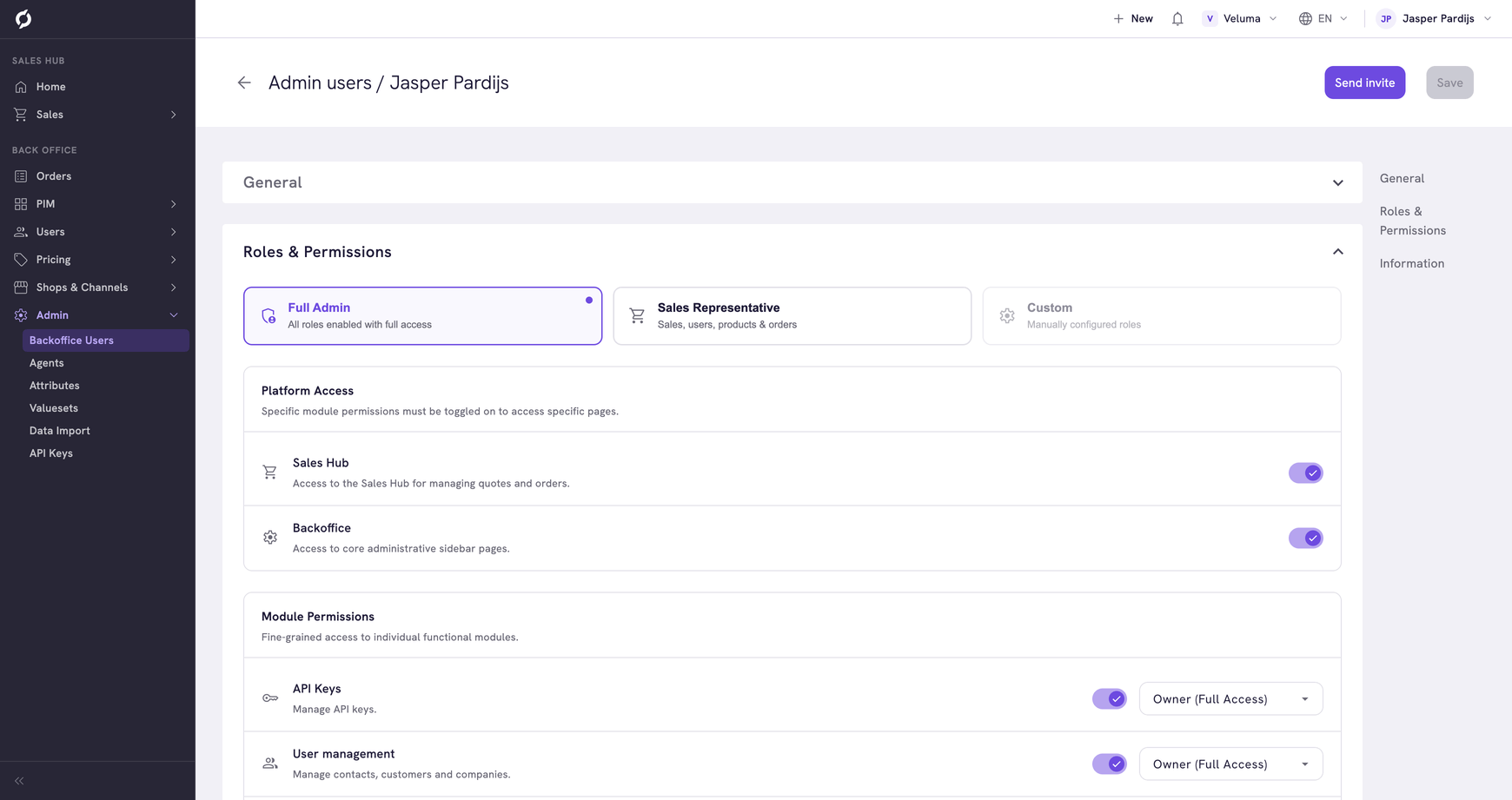Click the Orders list icon in the sidebar
This screenshot has width=1512, height=800.
[21, 176]
